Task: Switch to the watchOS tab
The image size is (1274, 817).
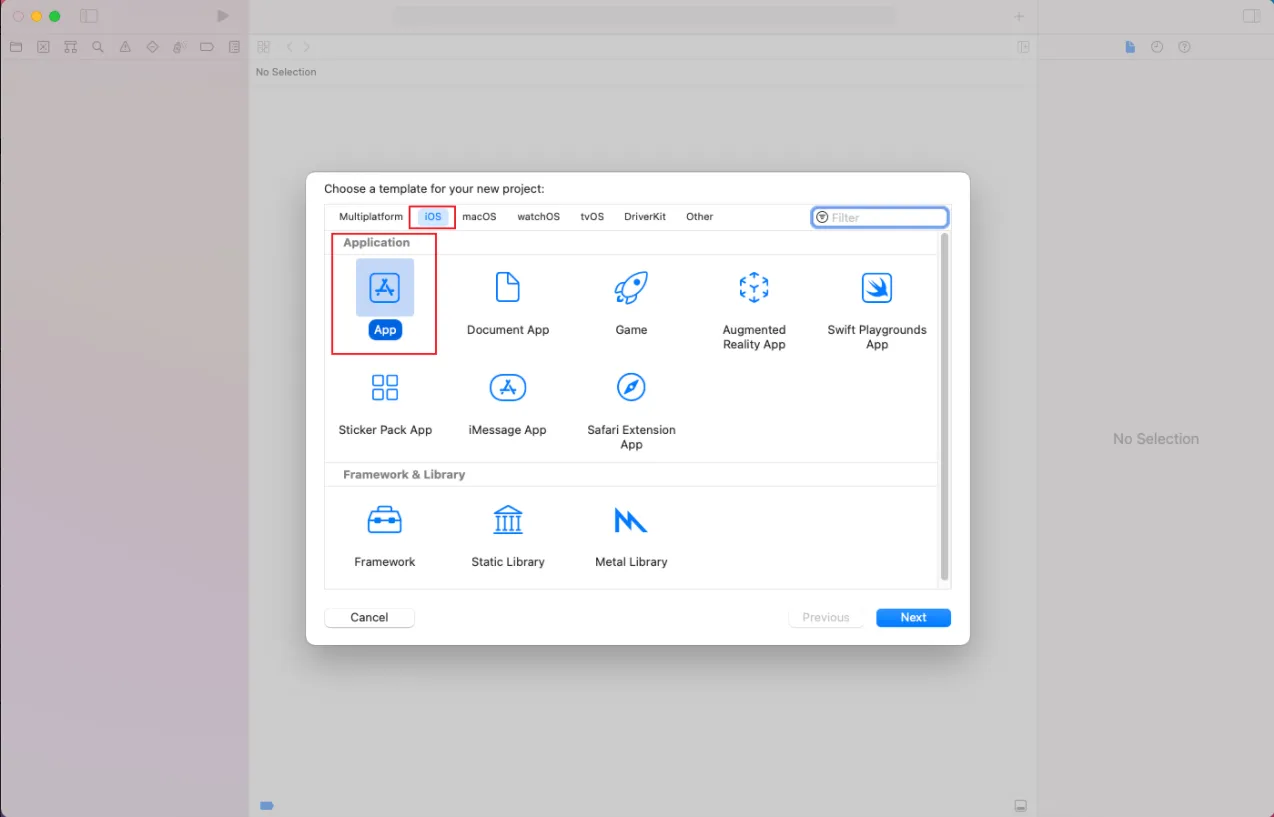Action: 538,216
